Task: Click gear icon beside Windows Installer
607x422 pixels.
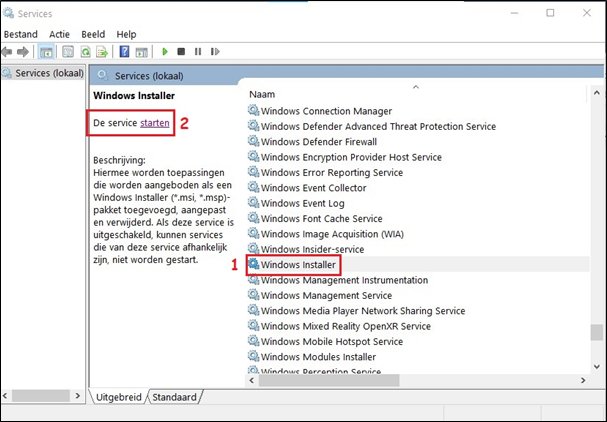Action: [x=254, y=264]
